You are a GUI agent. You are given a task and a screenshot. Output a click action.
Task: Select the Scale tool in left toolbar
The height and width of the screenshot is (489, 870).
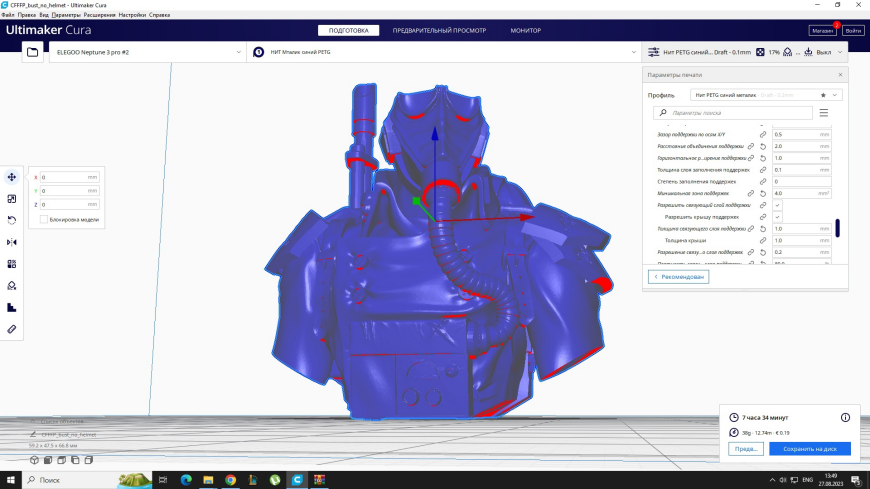[x=12, y=199]
